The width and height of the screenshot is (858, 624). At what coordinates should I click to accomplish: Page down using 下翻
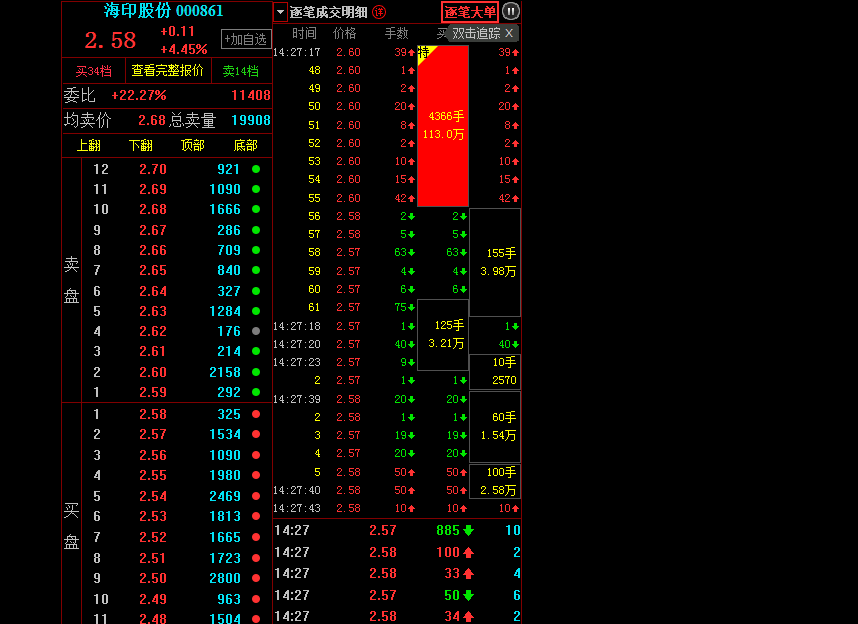click(140, 145)
